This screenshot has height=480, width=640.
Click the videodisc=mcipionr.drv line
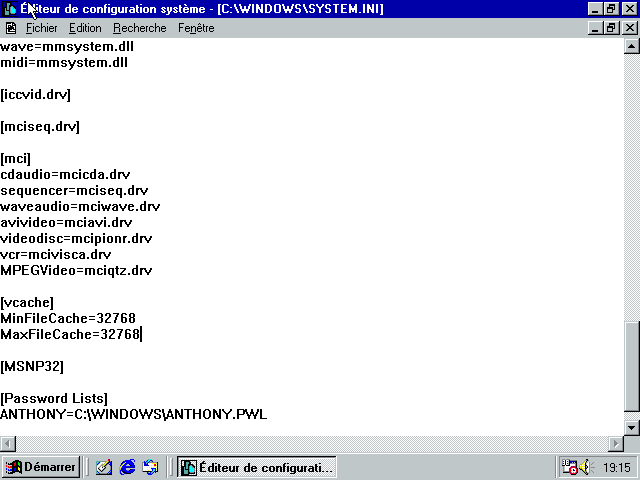(x=76, y=238)
